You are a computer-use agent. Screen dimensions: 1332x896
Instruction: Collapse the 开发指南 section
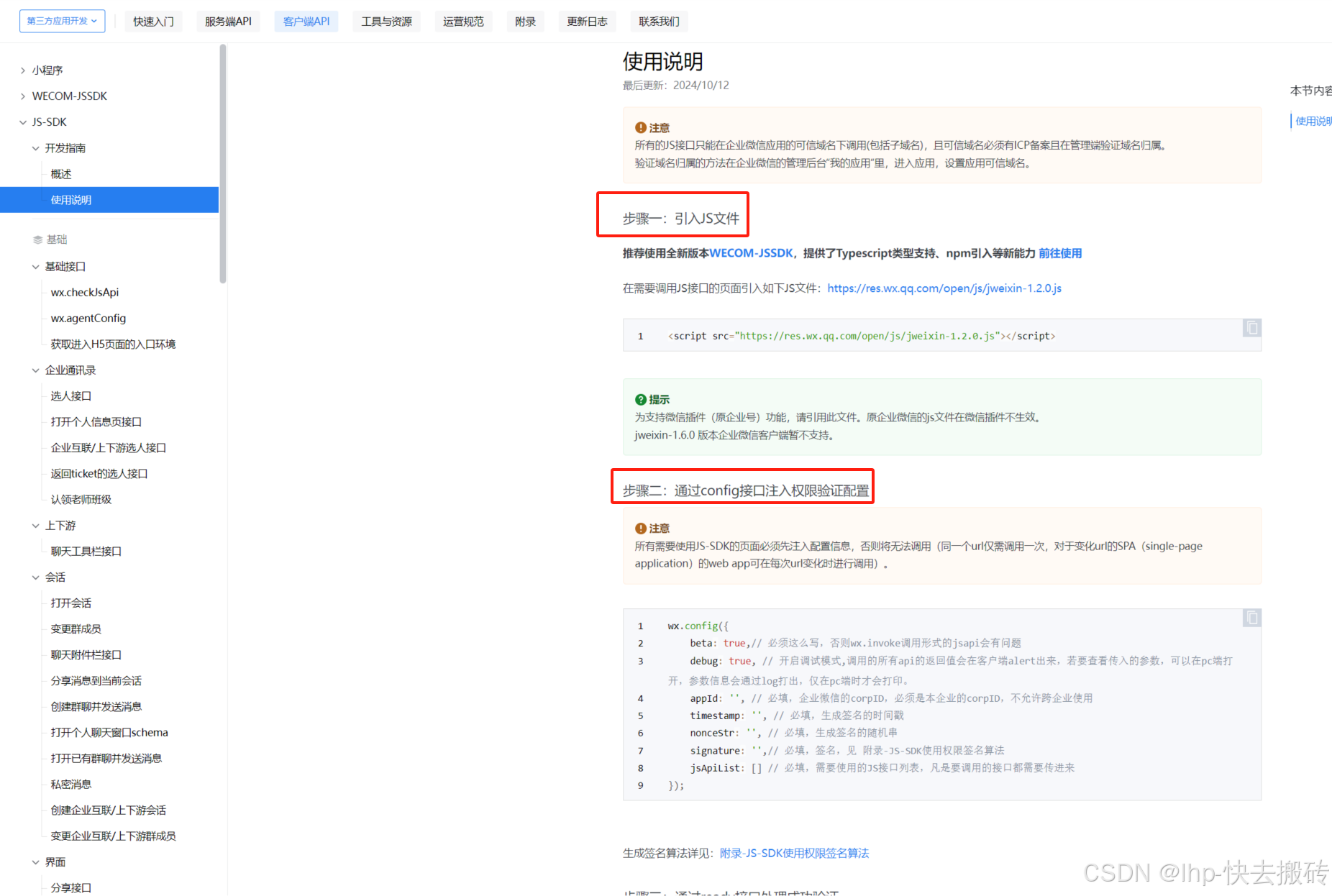tap(36, 148)
